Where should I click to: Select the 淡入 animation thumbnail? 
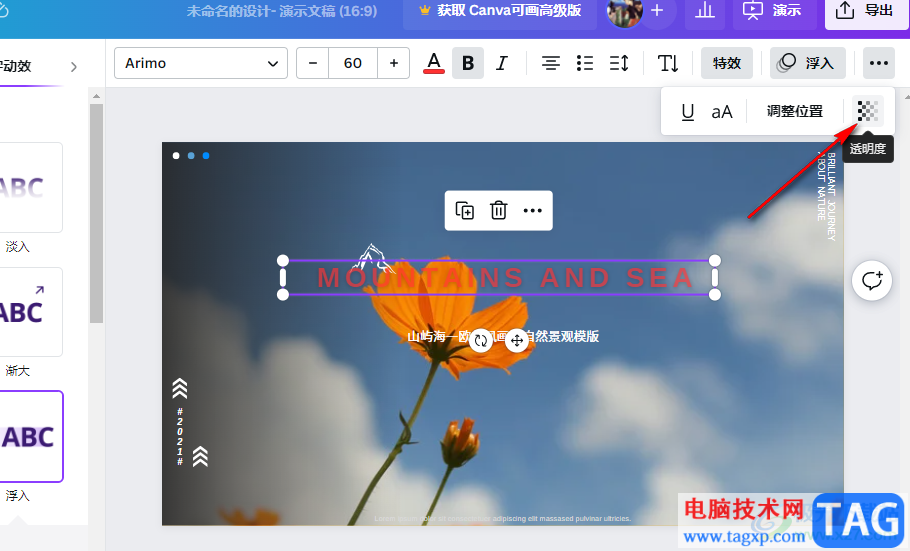[30, 187]
